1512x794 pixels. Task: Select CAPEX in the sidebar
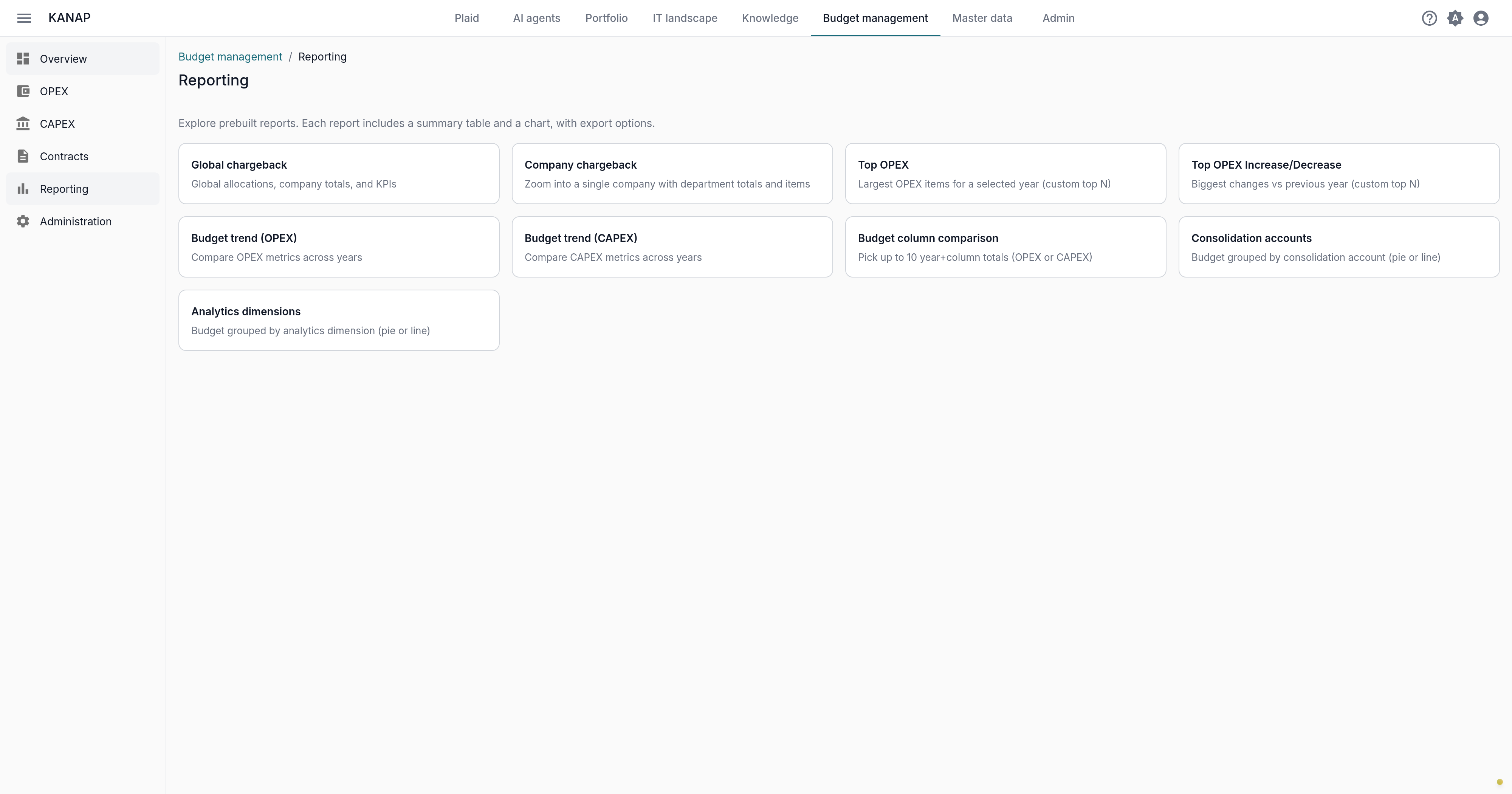[x=83, y=123]
